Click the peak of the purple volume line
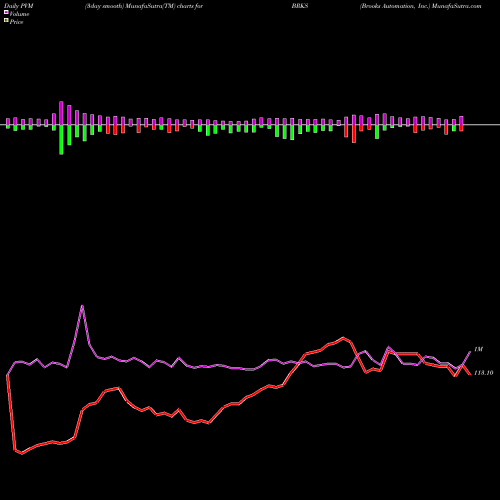The width and height of the screenshot is (500, 500). pos(82,306)
